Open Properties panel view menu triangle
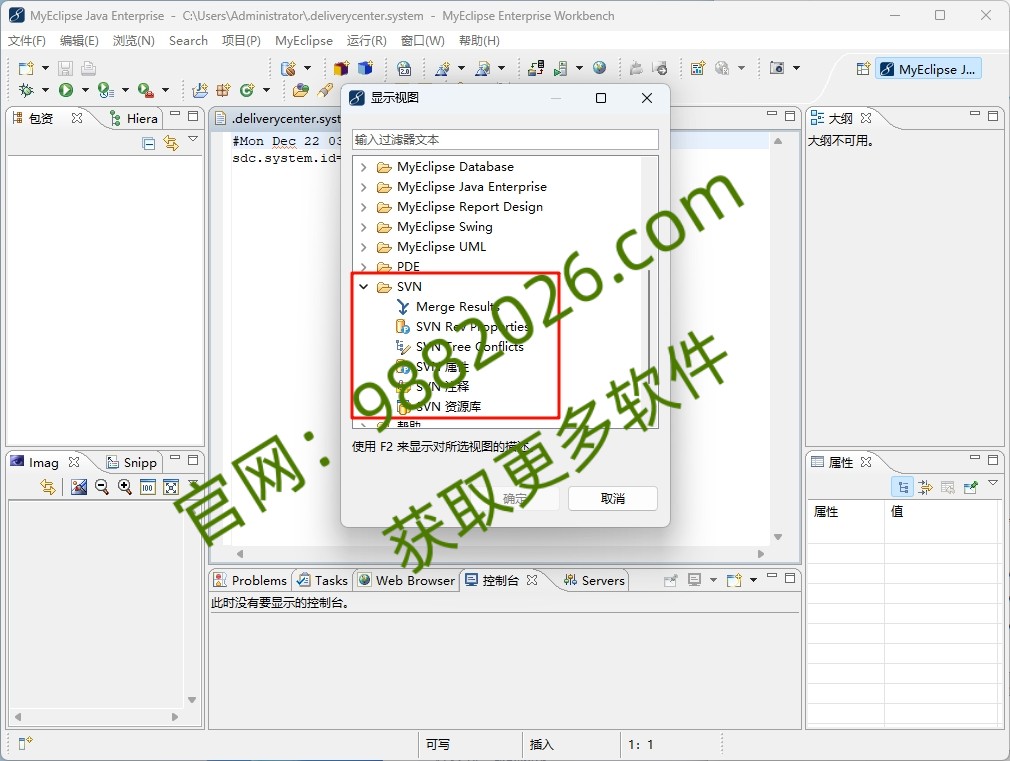 click(x=993, y=483)
